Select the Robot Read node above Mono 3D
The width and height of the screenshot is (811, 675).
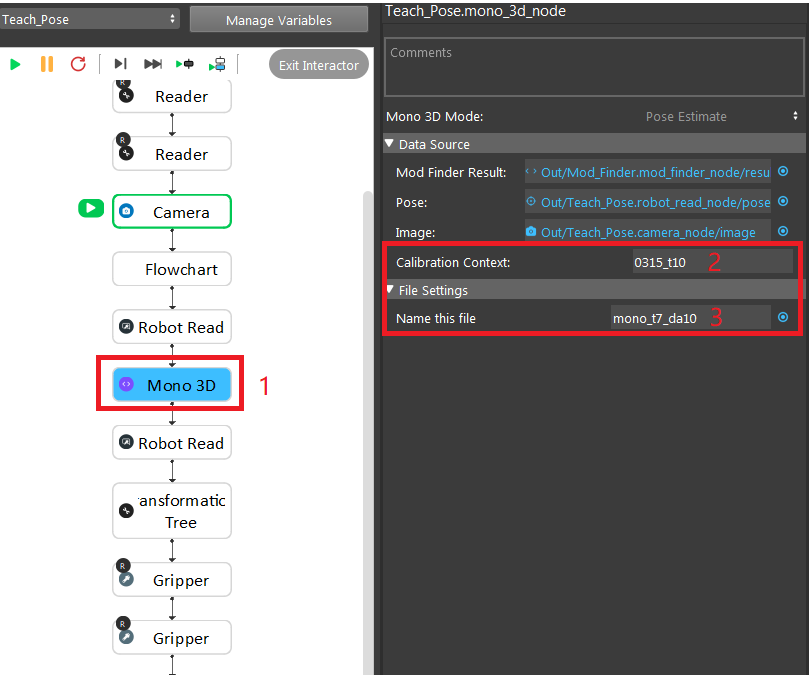pyautogui.click(x=172, y=327)
